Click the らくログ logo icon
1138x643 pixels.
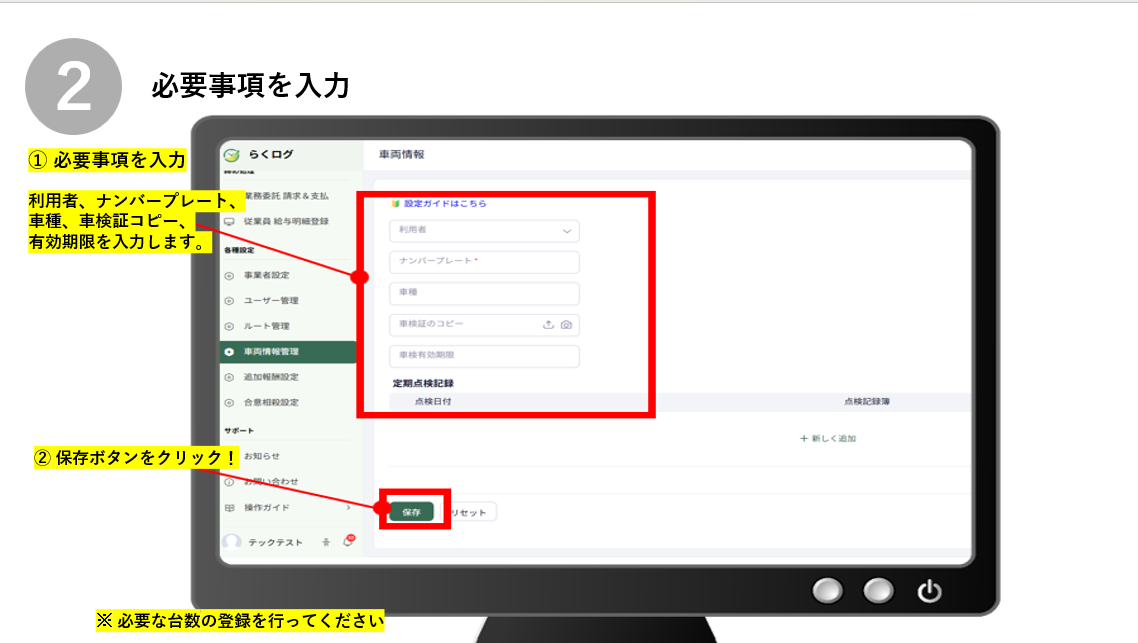pyautogui.click(x=232, y=155)
